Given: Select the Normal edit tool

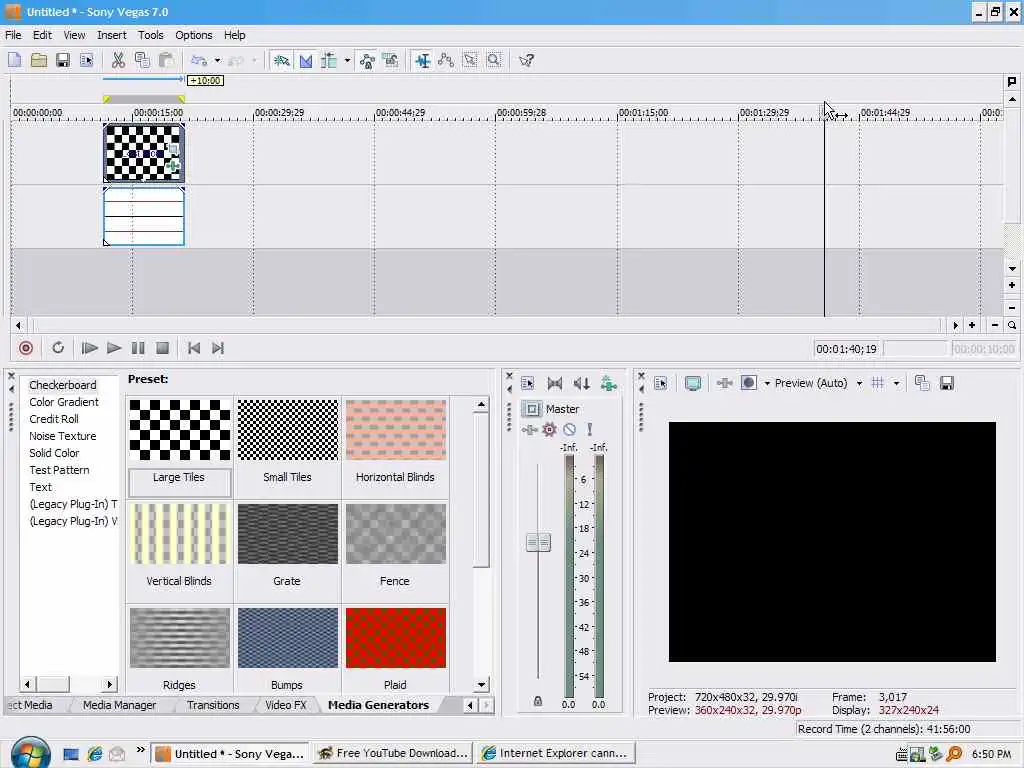Looking at the screenshot, I should point(423,60).
